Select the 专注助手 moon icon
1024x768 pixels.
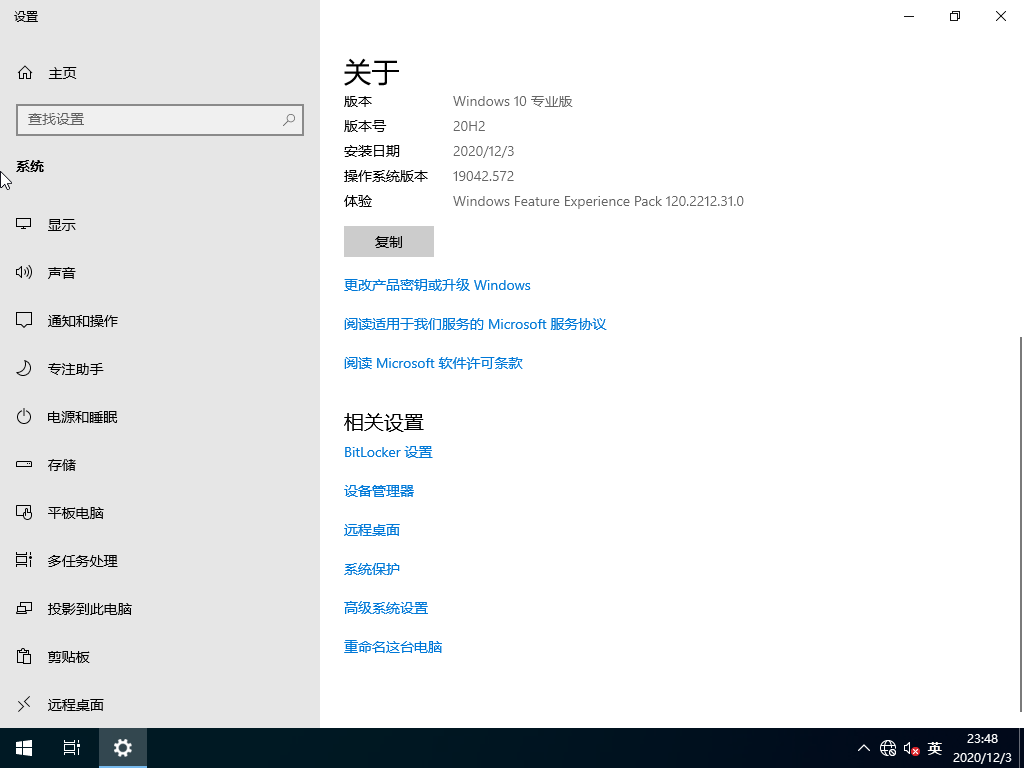pos(24,368)
